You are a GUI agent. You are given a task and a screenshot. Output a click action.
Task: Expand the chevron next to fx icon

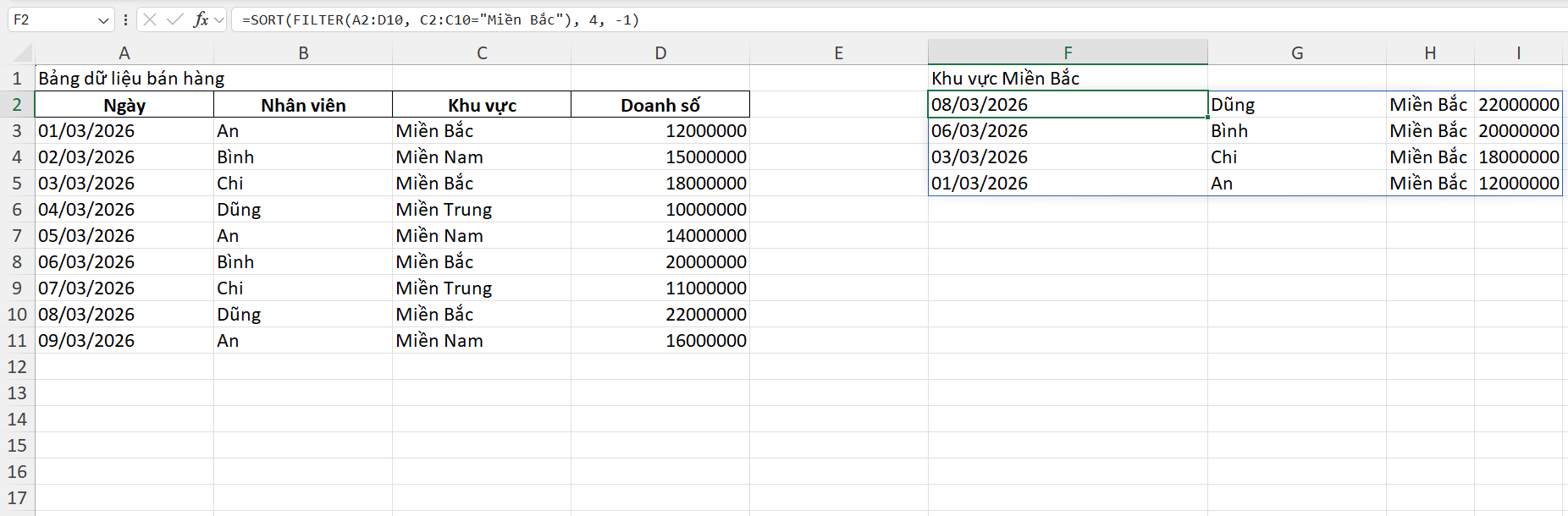[x=219, y=19]
